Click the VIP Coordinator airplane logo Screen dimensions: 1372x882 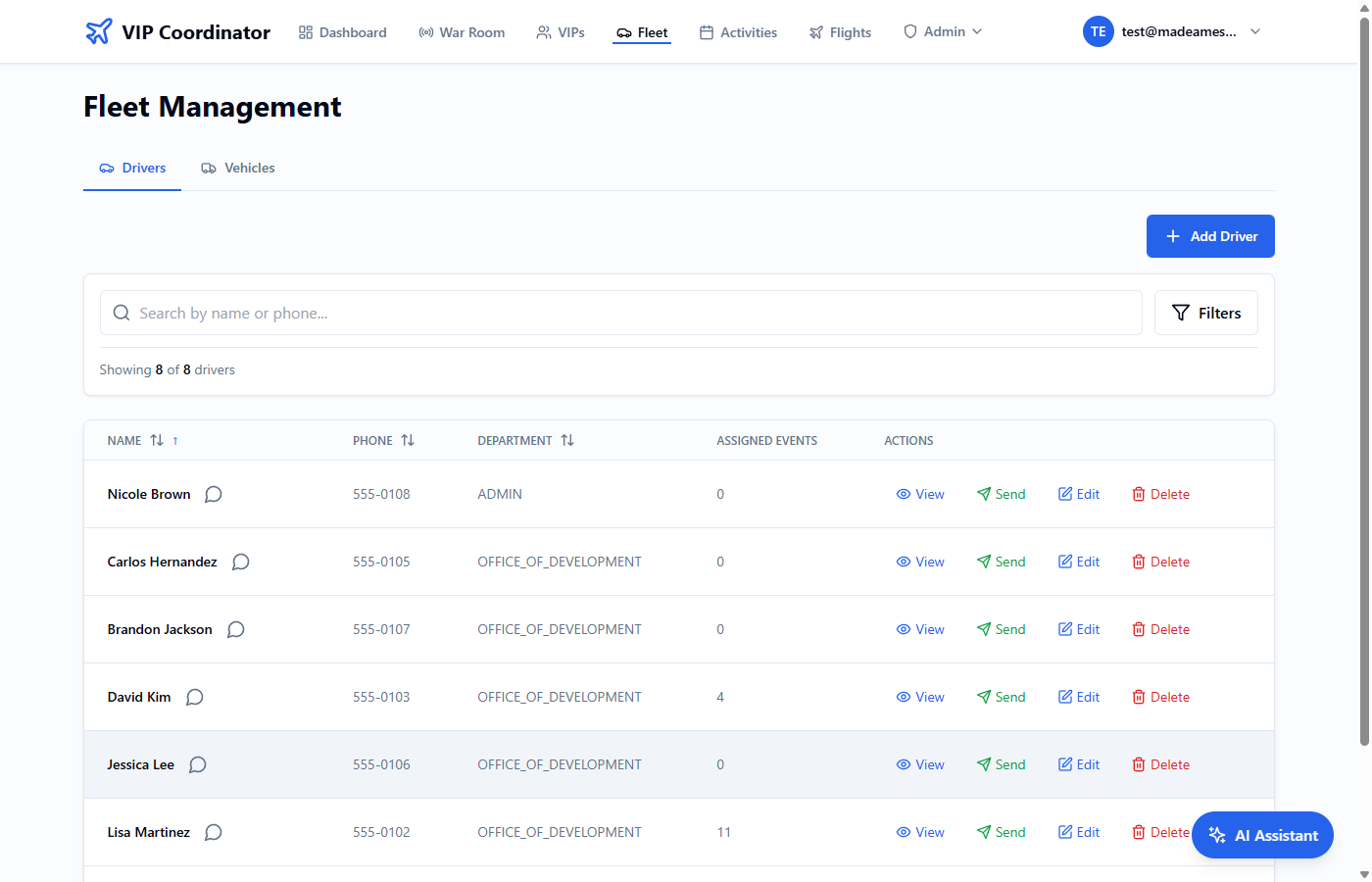point(99,31)
